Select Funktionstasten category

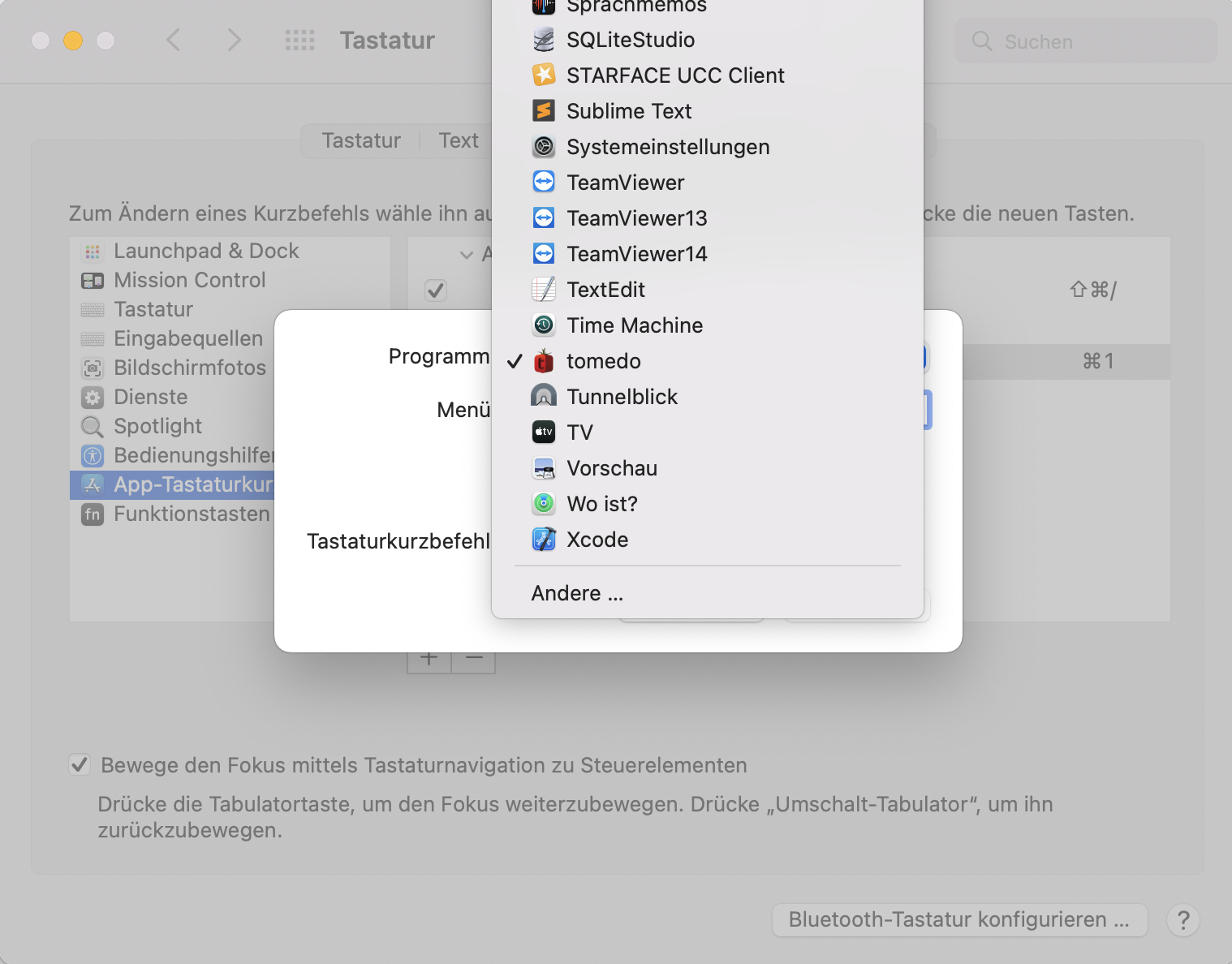point(172,514)
